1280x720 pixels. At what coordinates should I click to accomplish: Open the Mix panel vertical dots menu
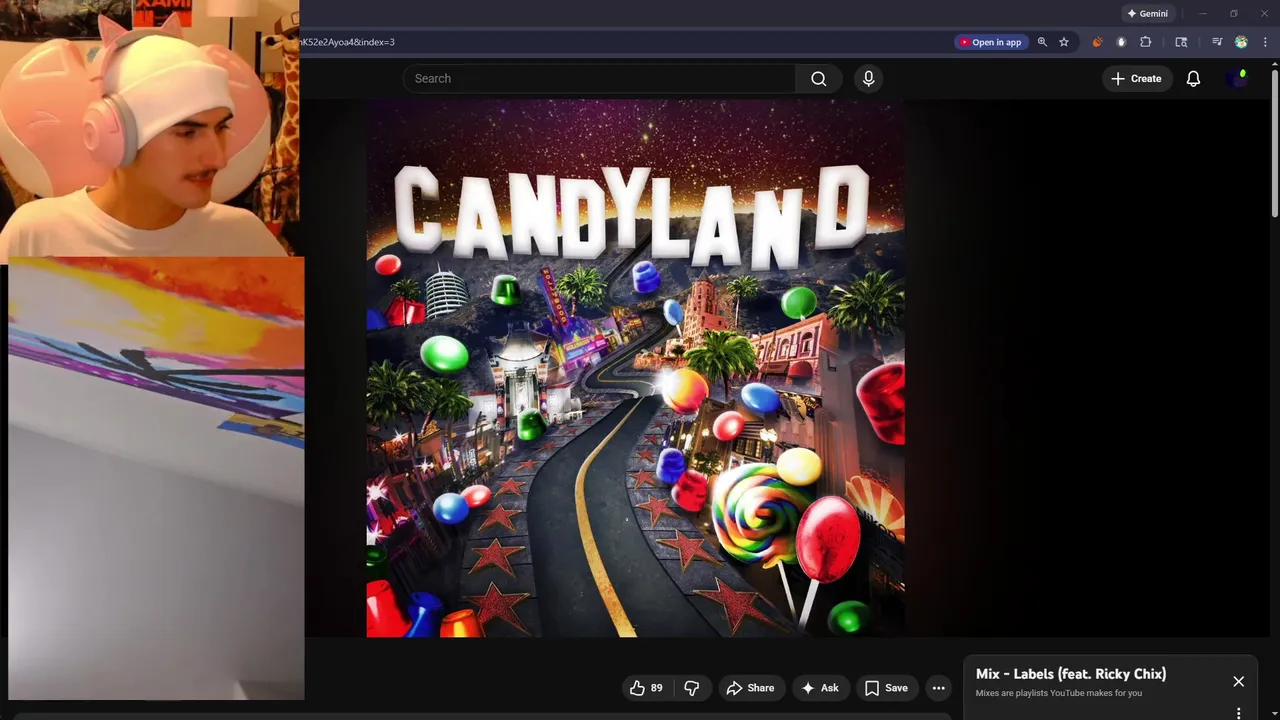click(x=1238, y=713)
